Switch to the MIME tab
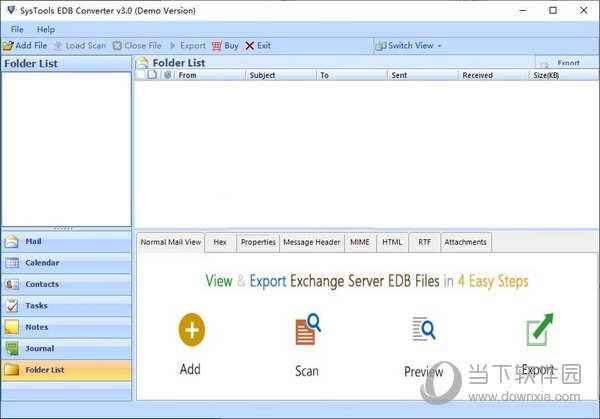The image size is (600, 419). tap(360, 242)
